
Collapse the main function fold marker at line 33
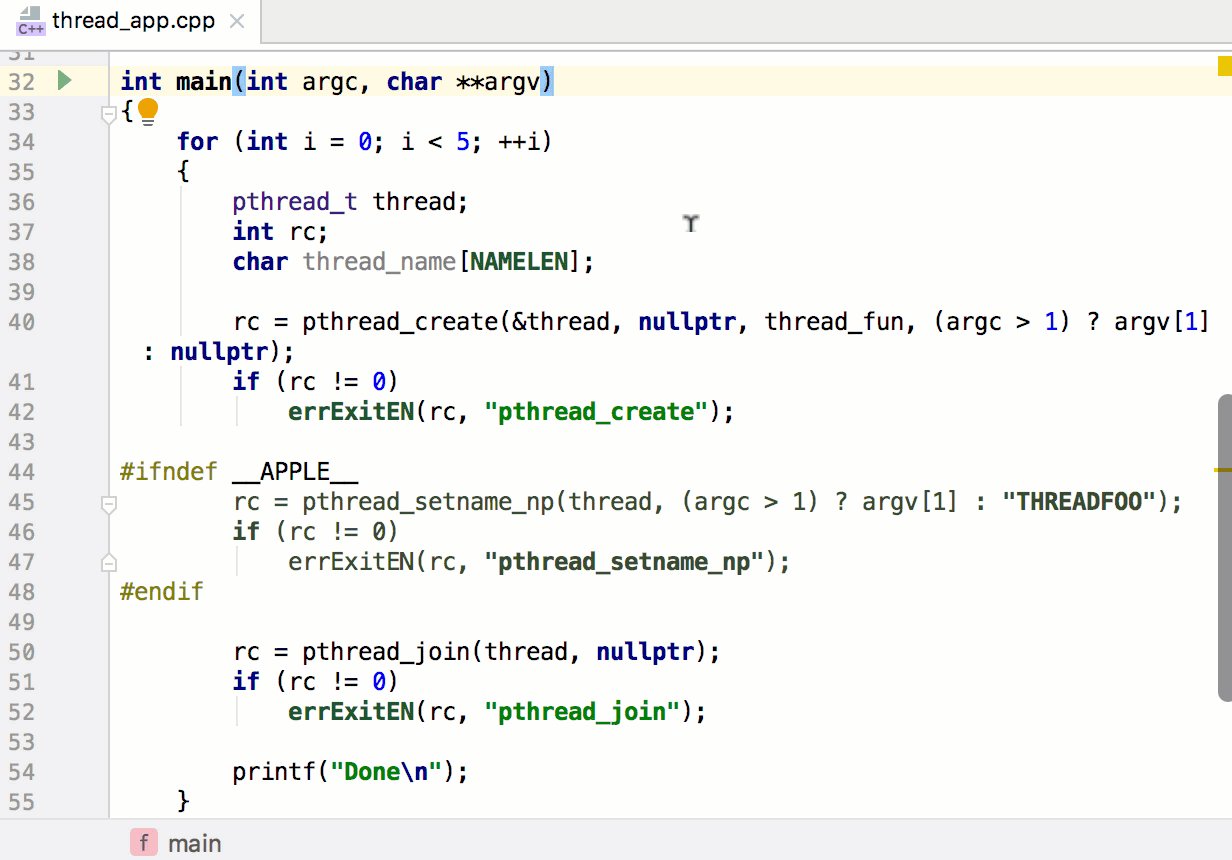point(109,116)
